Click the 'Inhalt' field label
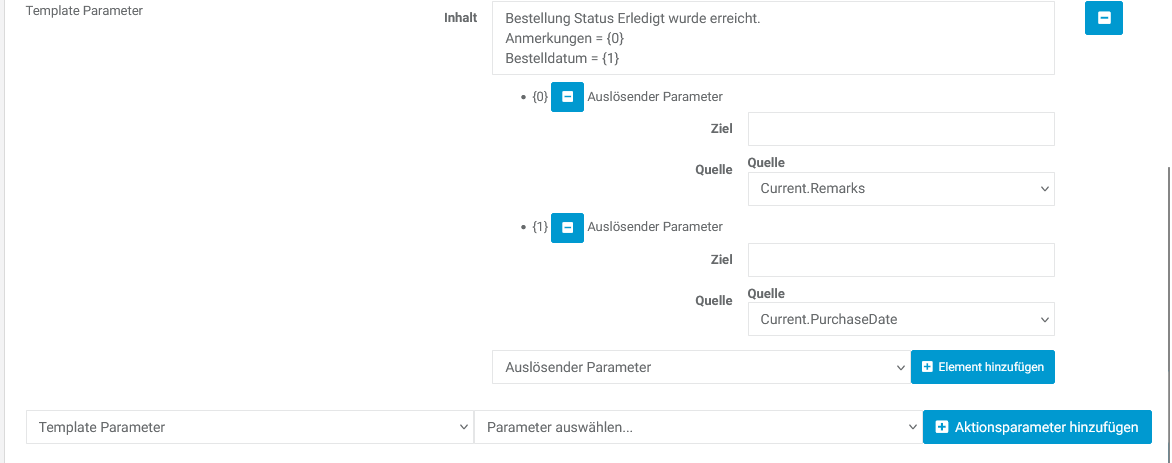This screenshot has width=1172, height=463. tap(460, 18)
